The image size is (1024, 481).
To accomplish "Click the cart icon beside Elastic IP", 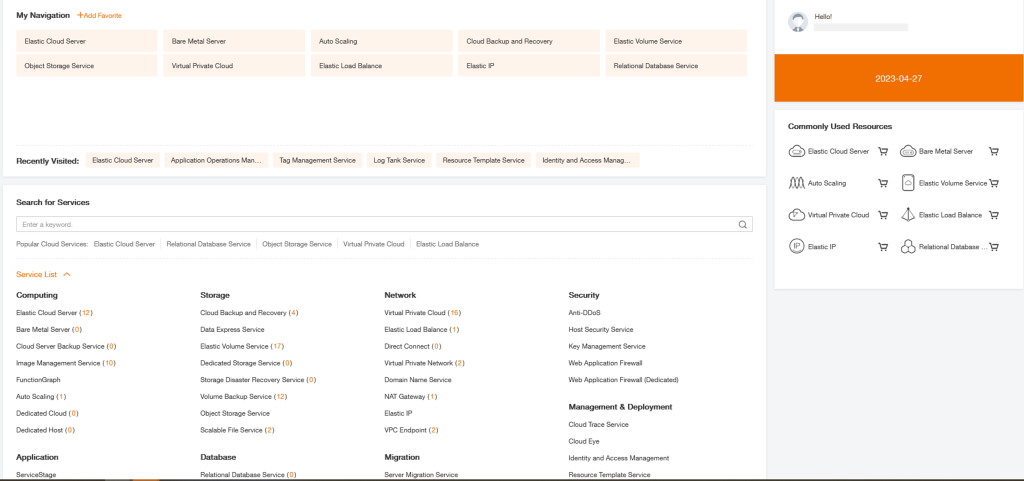I will [883, 247].
